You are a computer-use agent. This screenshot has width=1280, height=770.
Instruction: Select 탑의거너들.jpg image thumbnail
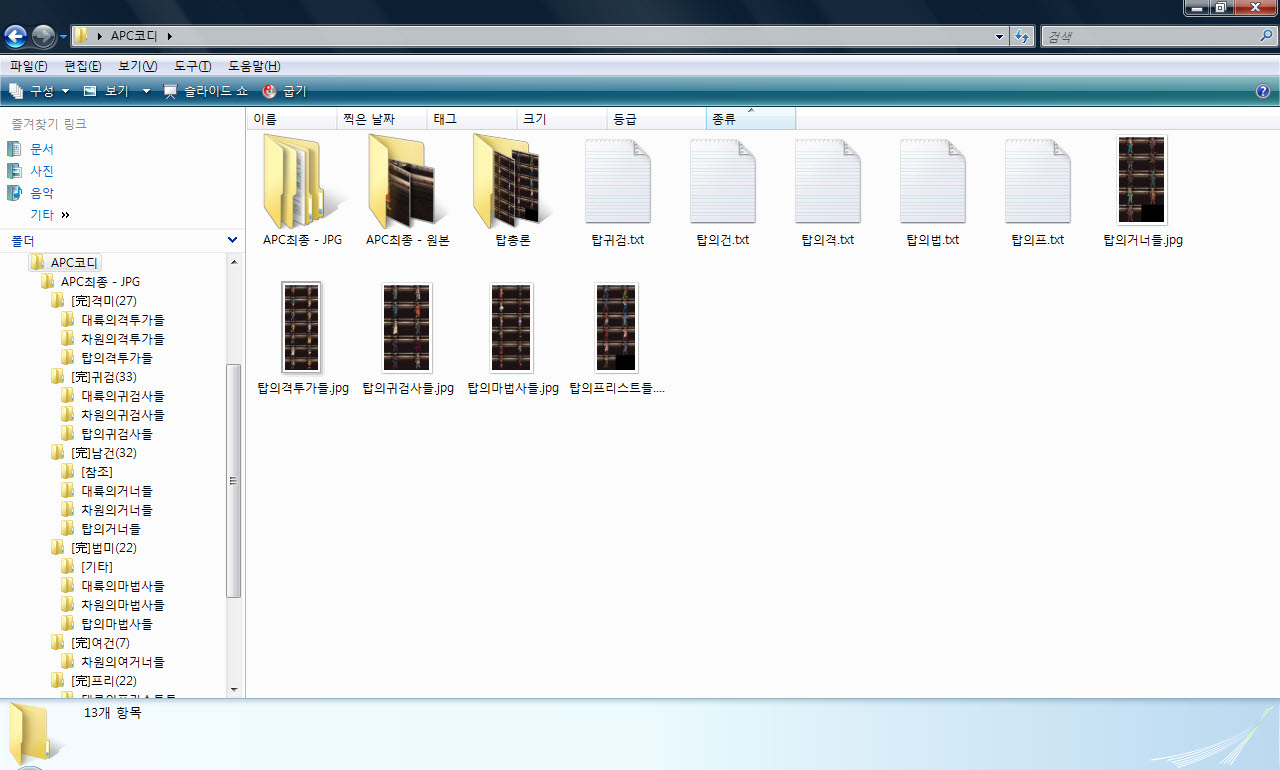pos(1142,181)
